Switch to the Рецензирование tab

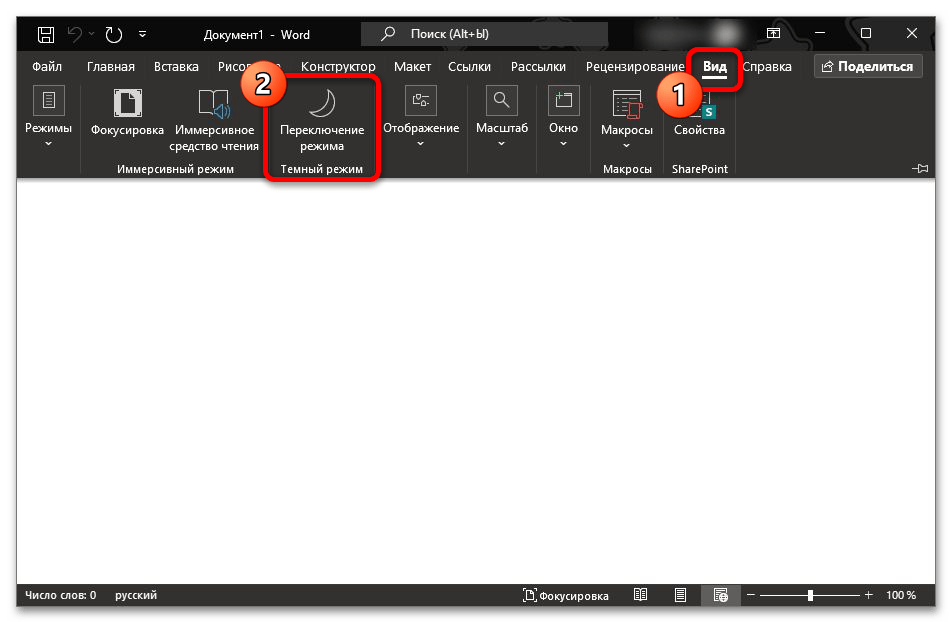[636, 67]
